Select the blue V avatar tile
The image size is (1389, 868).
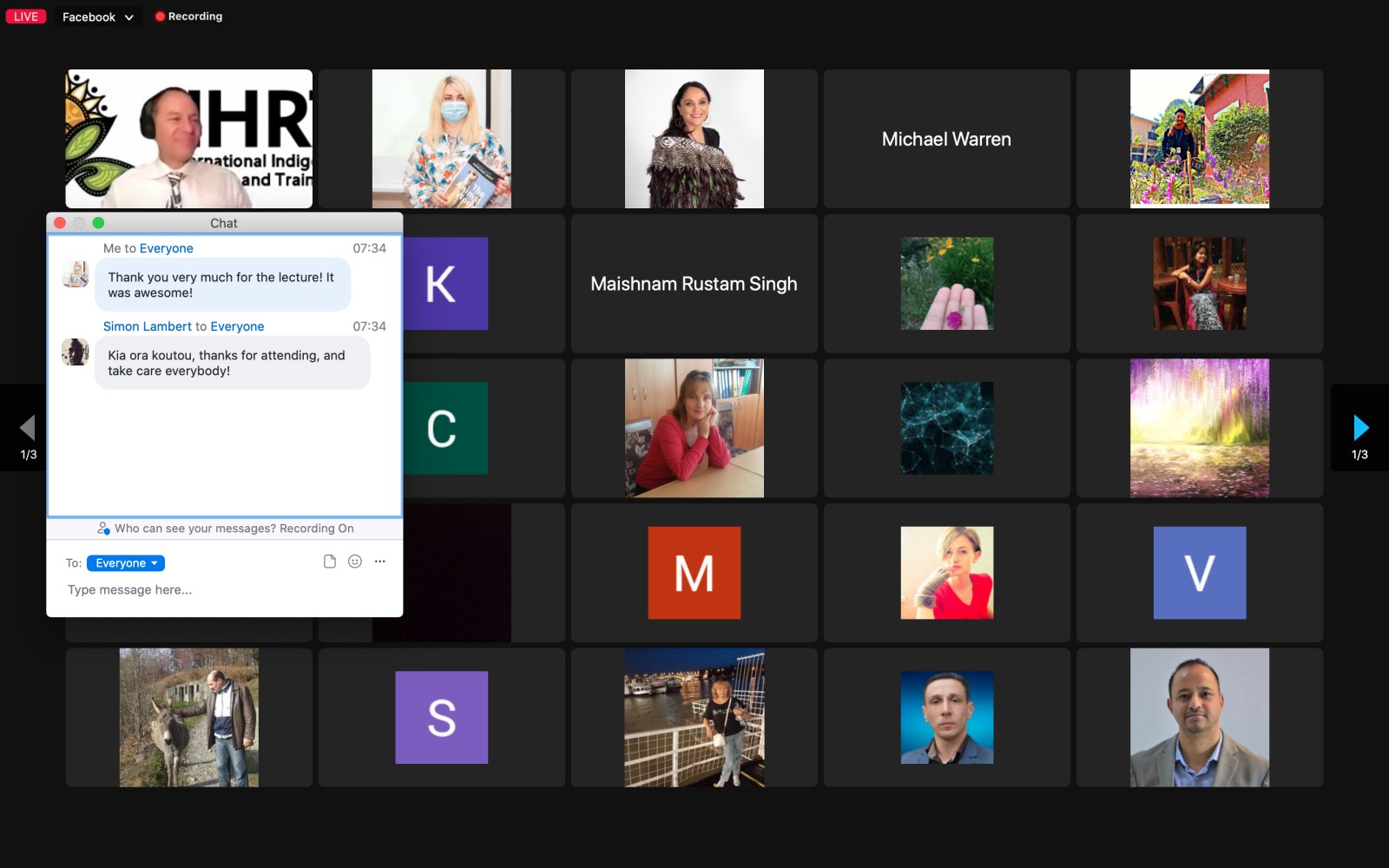(x=1199, y=573)
